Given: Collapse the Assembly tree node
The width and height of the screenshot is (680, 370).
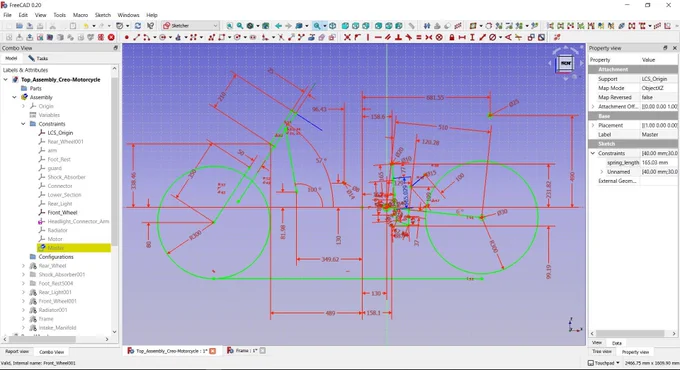Looking at the screenshot, I should (x=14, y=97).
